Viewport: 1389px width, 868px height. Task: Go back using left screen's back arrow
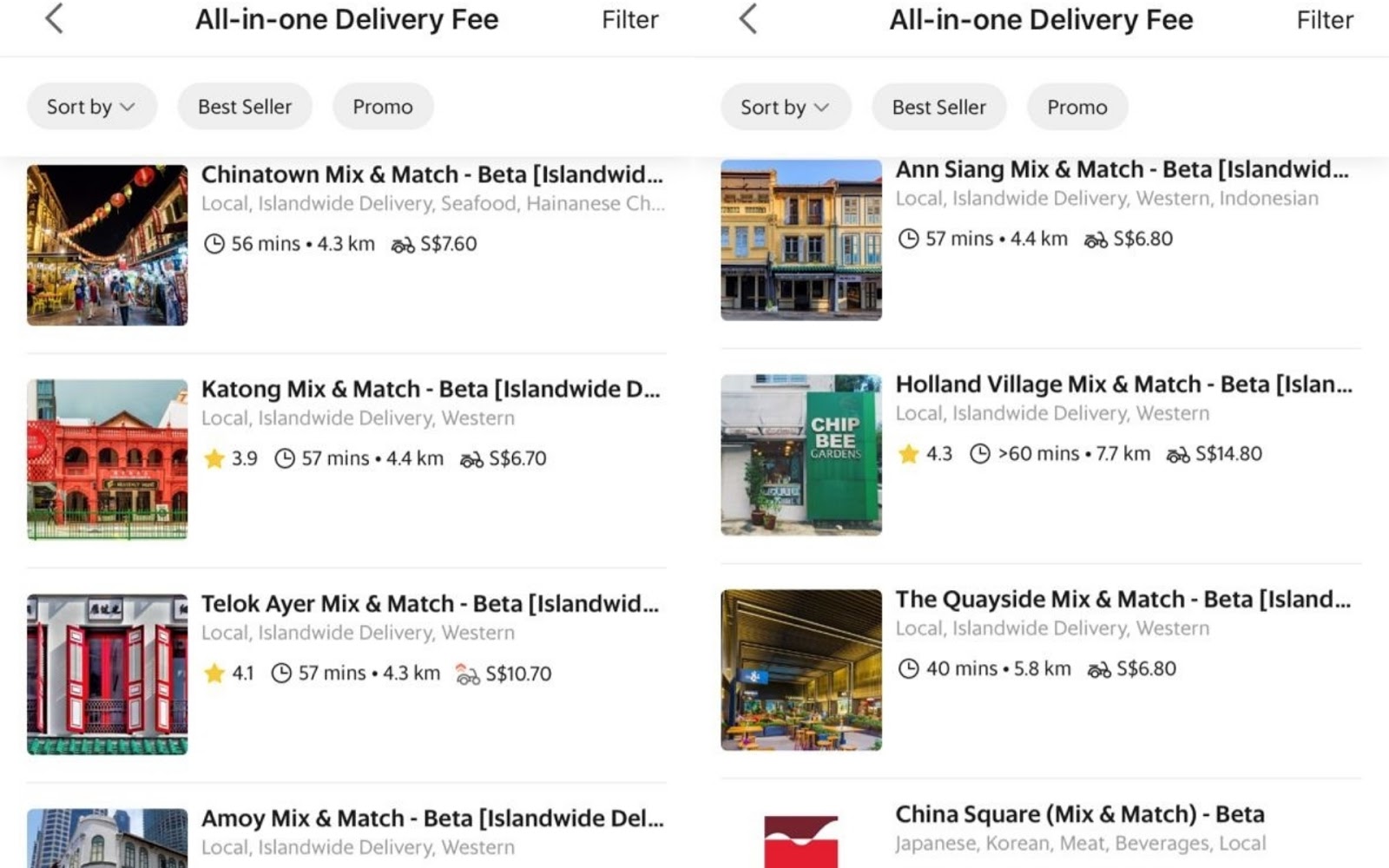click(x=54, y=18)
